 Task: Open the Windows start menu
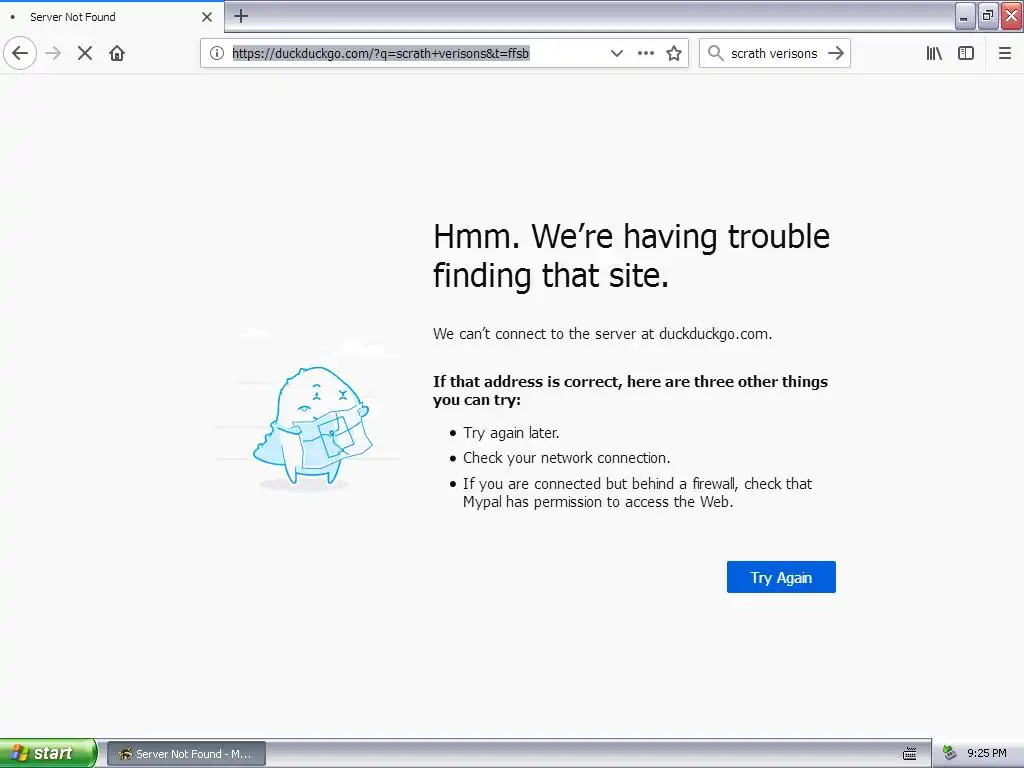coord(48,753)
